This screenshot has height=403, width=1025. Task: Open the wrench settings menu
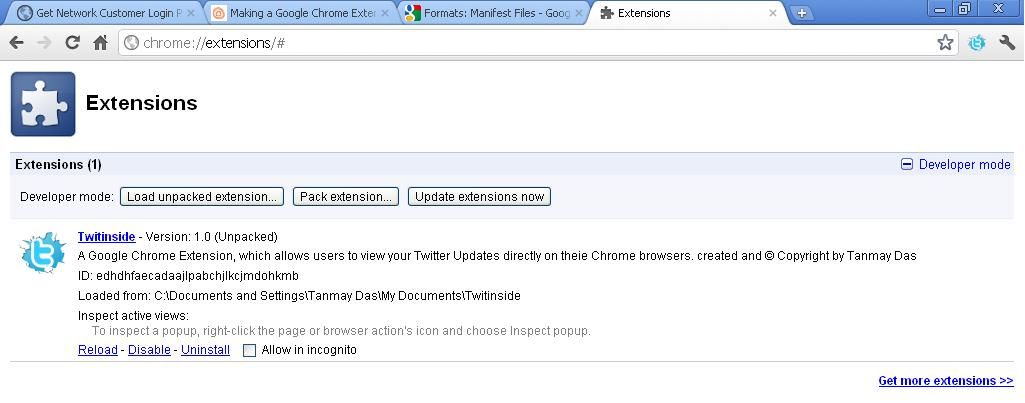coord(1006,43)
